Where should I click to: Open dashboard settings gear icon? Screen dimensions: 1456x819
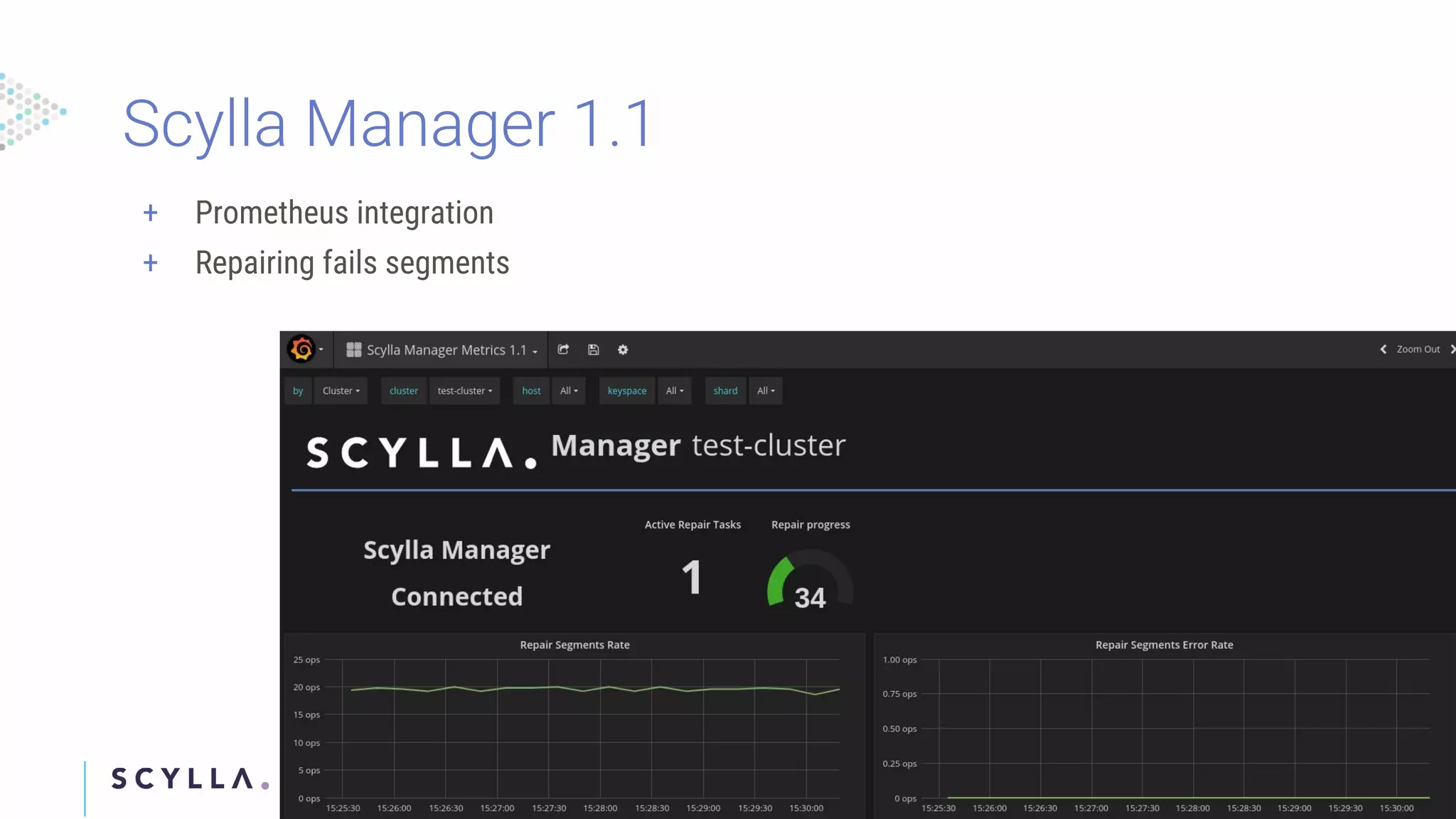pyautogui.click(x=623, y=349)
